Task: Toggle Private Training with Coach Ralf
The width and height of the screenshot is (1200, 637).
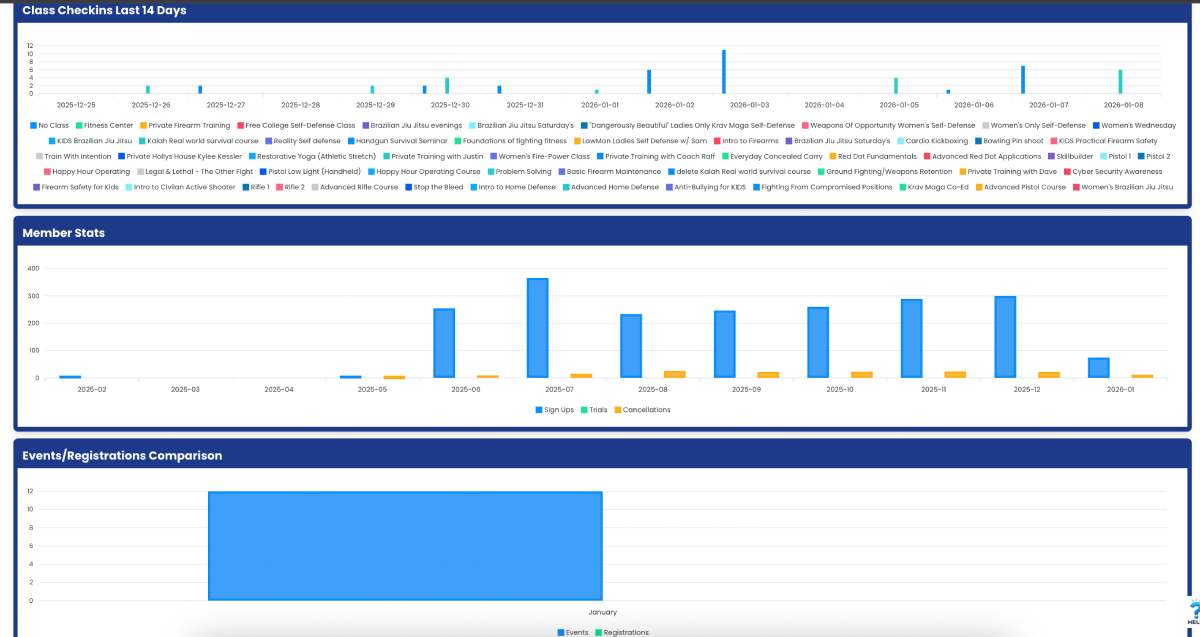Action: pyautogui.click(x=655, y=156)
